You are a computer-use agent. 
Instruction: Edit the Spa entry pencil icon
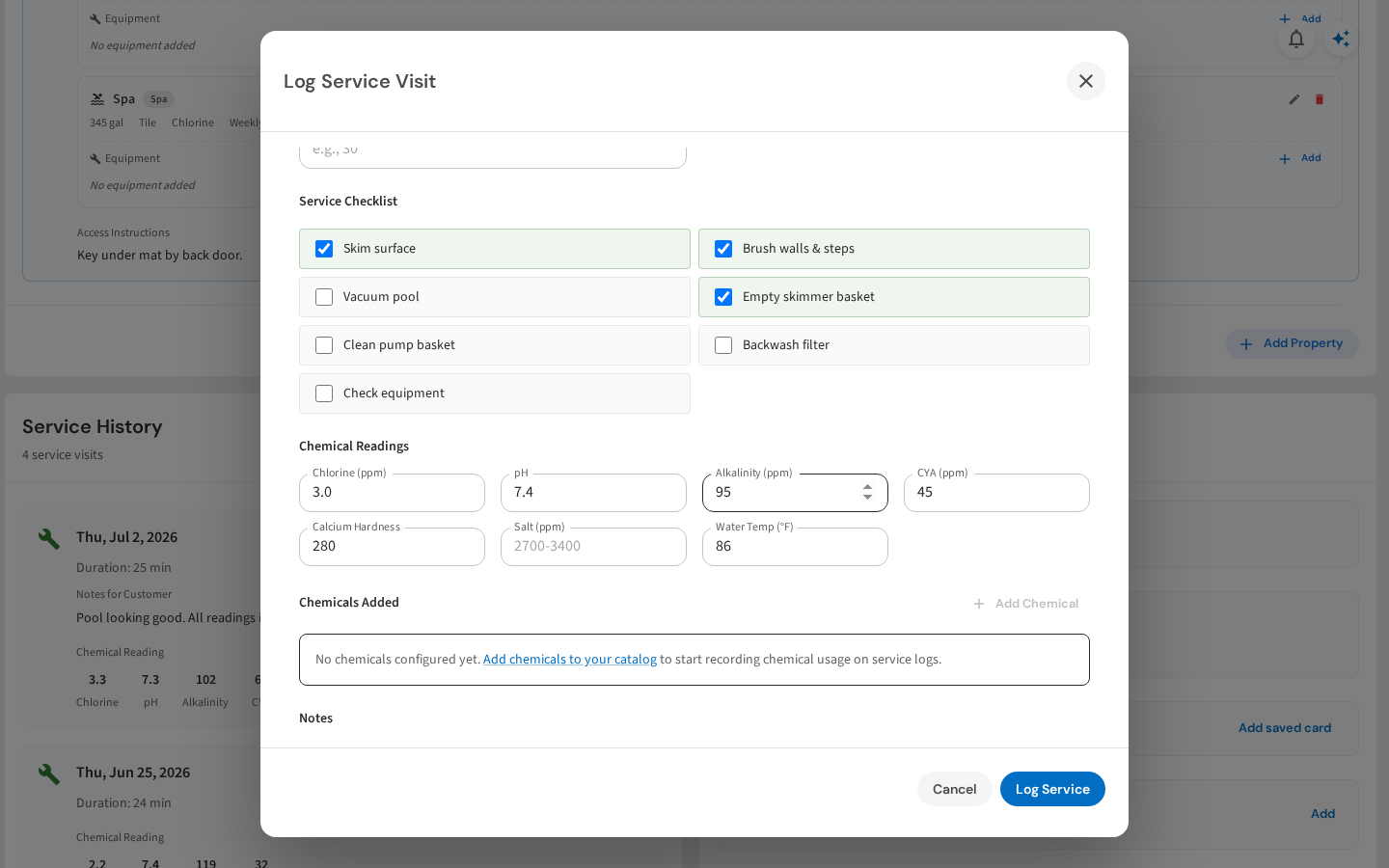tap(1294, 99)
